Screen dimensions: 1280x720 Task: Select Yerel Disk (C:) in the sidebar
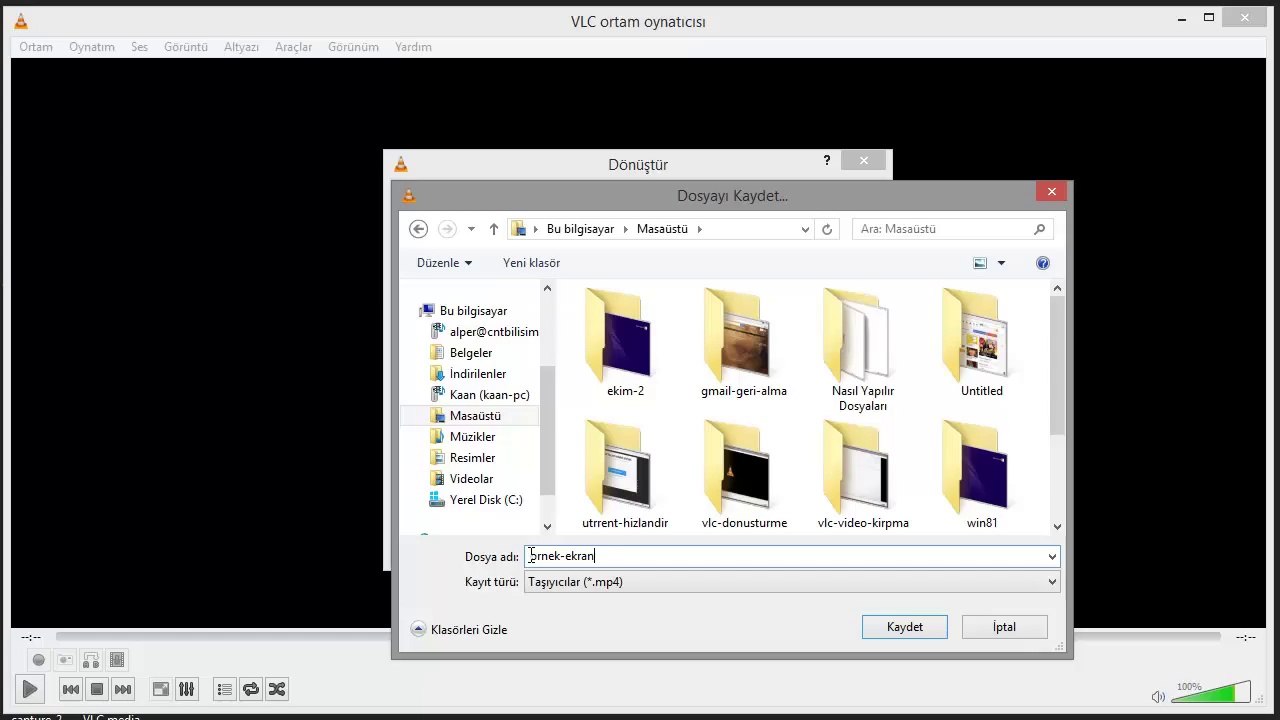coord(485,500)
